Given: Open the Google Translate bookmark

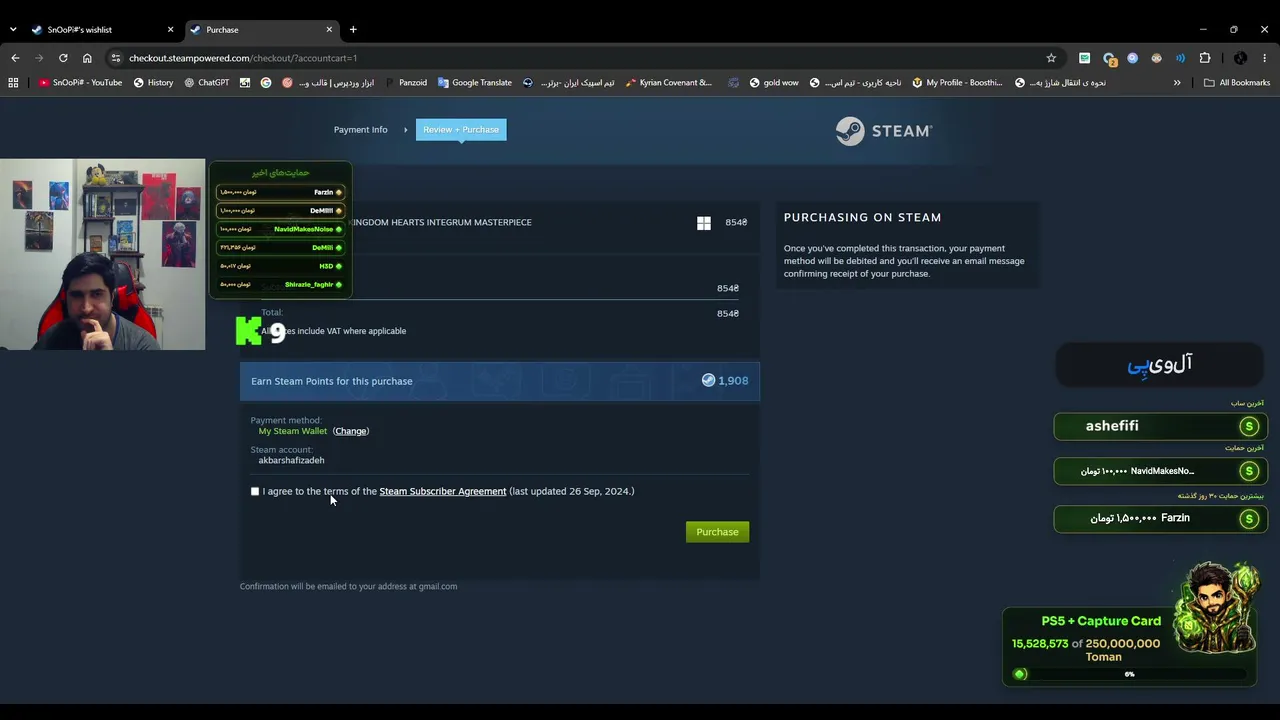Looking at the screenshot, I should click(x=474, y=83).
